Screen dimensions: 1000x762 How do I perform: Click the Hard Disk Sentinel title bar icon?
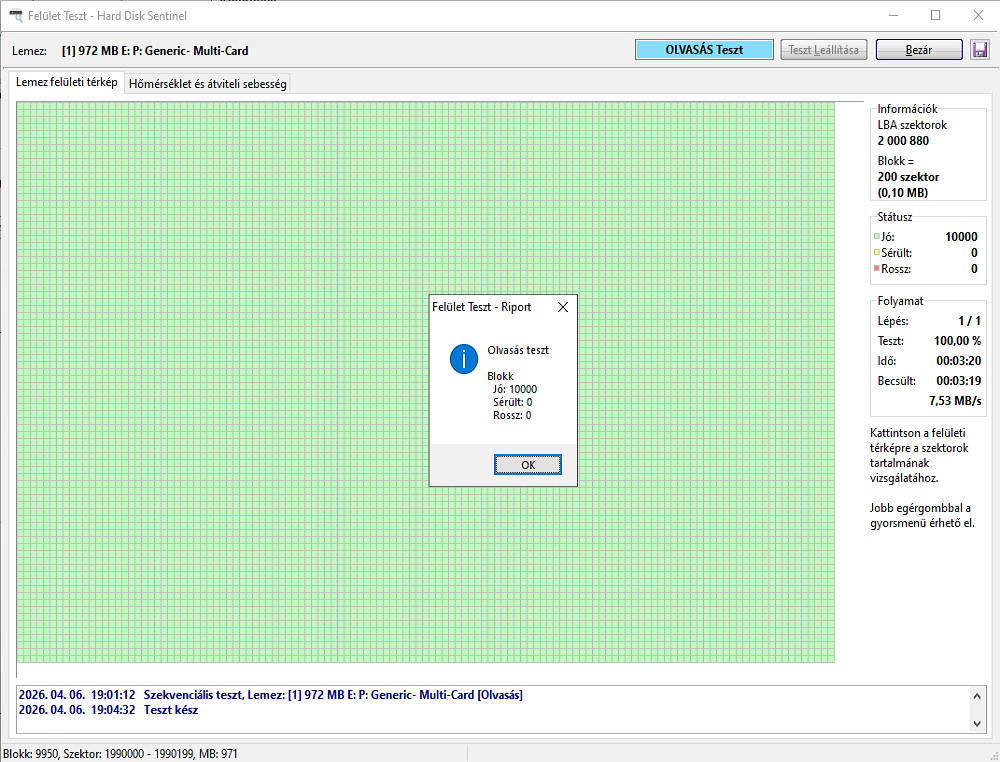click(15, 15)
